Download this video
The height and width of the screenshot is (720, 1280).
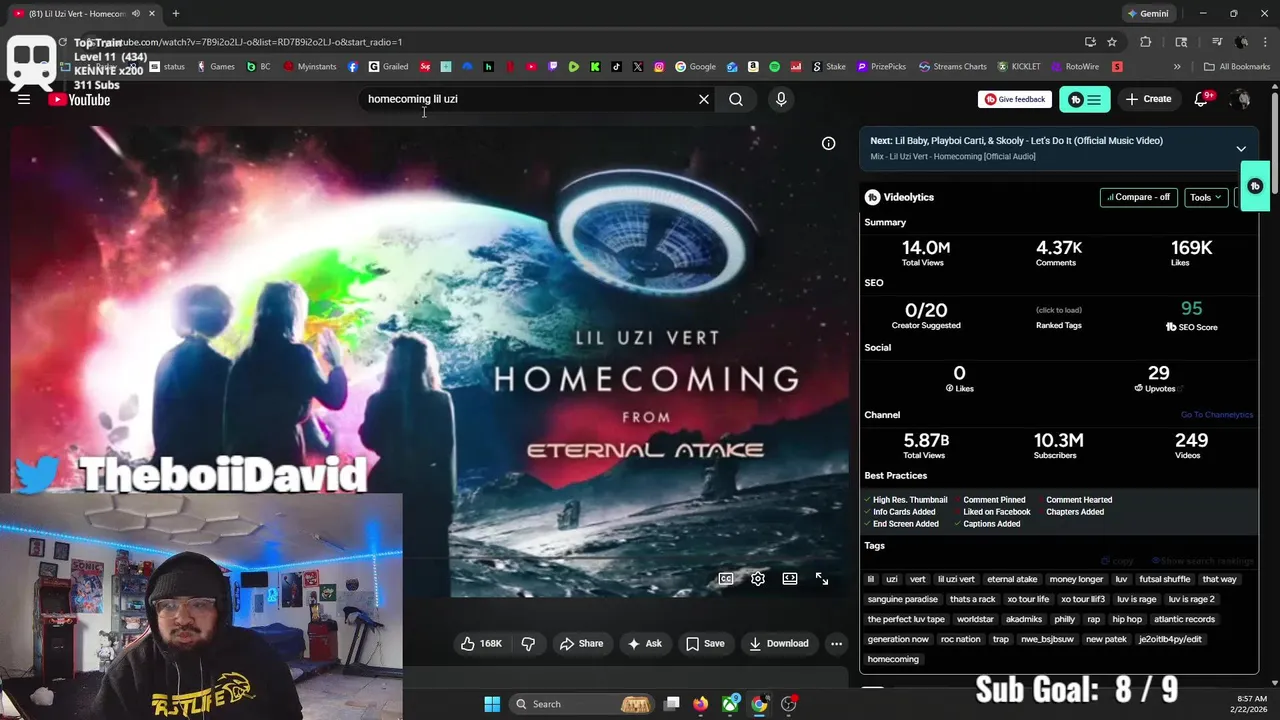(778, 643)
